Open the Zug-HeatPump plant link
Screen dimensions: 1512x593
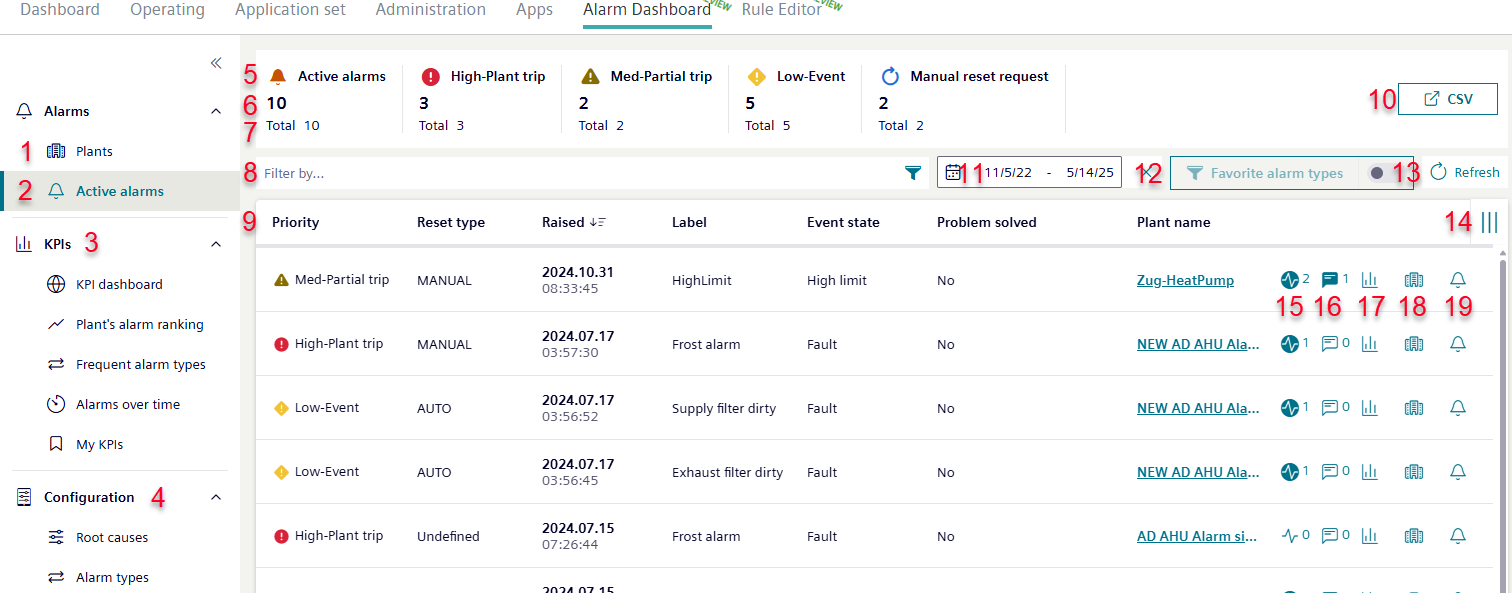(x=1185, y=280)
